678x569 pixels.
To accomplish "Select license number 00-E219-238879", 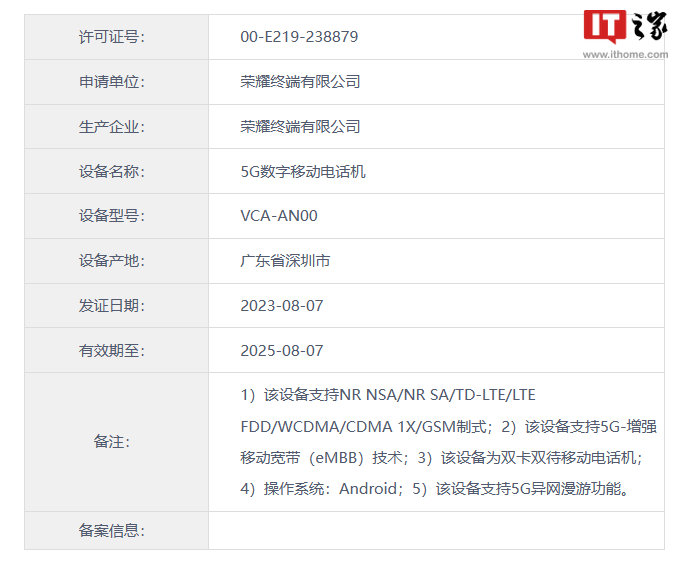I will 299,37.
